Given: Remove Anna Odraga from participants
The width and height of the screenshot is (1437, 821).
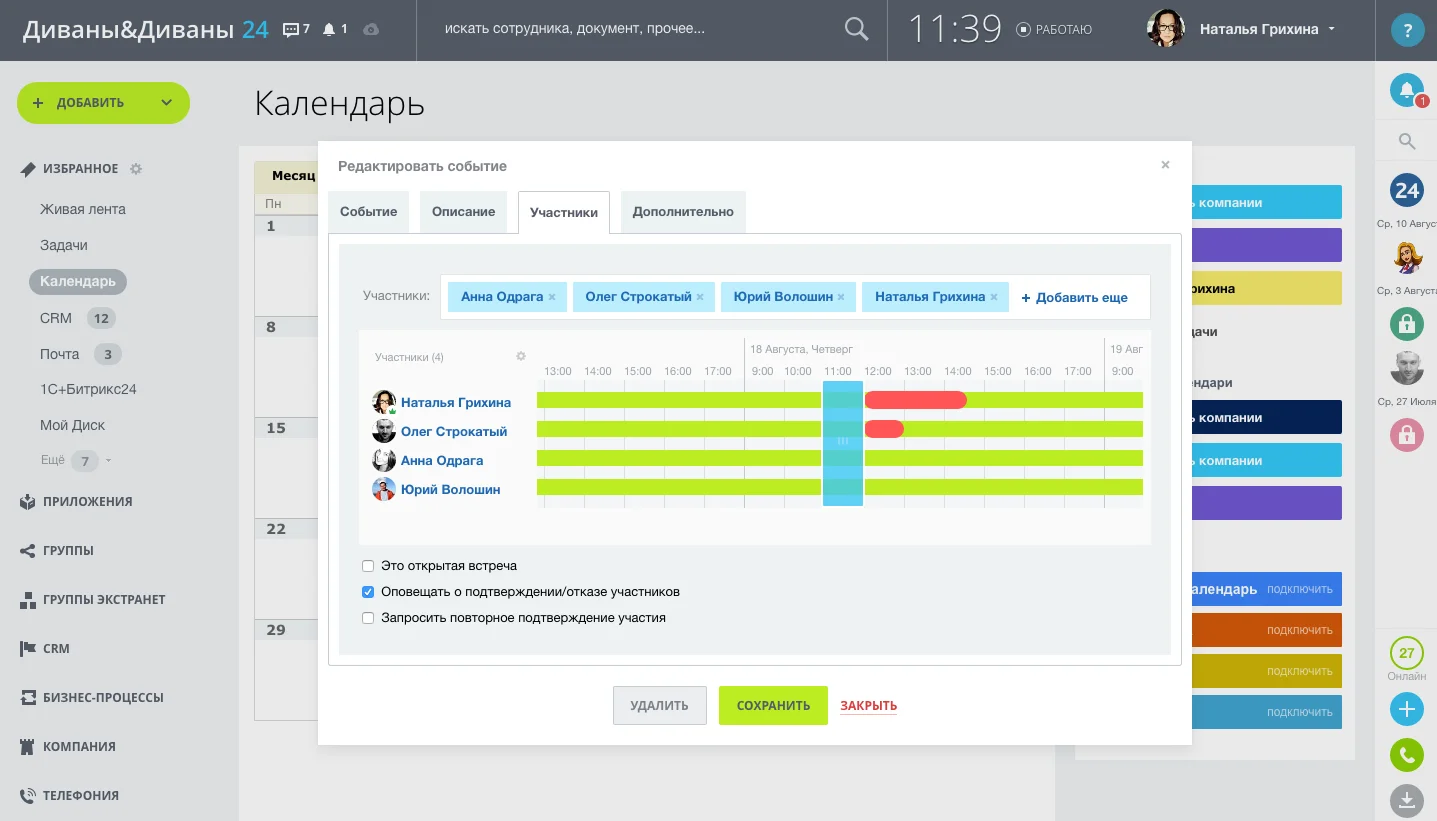Looking at the screenshot, I should pyautogui.click(x=552, y=297).
